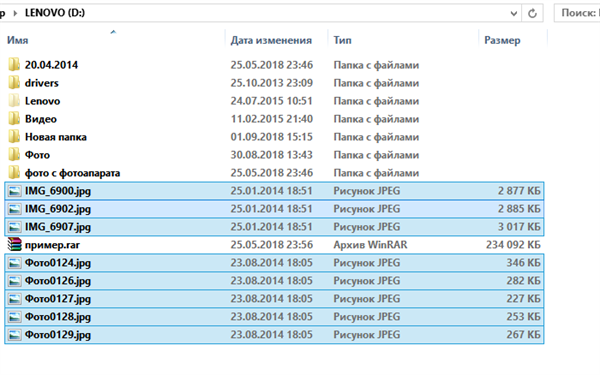The width and height of the screenshot is (600, 375).
Task: Click the Видео folder icon
Action: pyautogui.click(x=14, y=119)
